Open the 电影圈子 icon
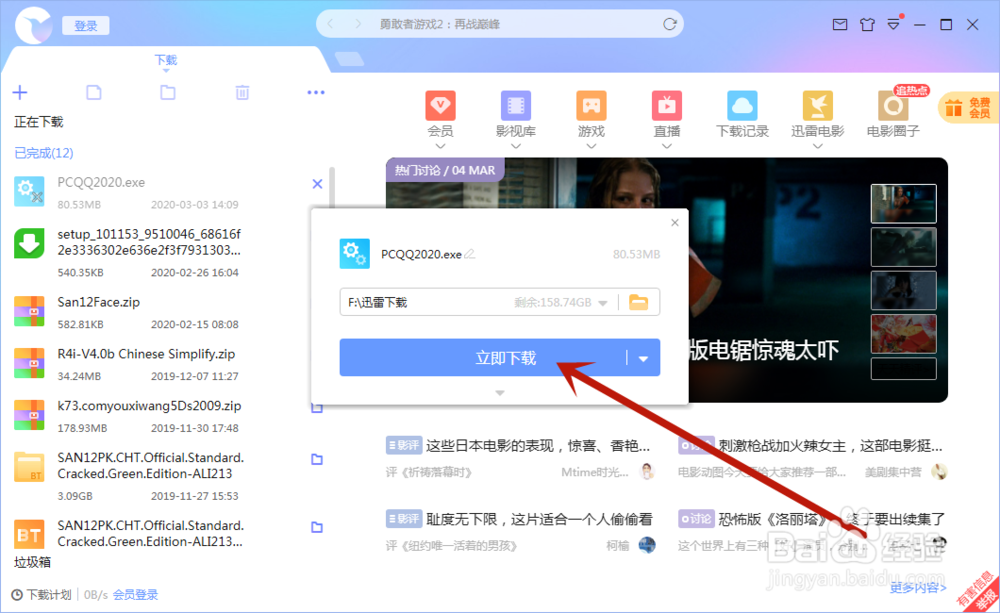This screenshot has width=1000, height=613. pyautogui.click(x=893, y=106)
